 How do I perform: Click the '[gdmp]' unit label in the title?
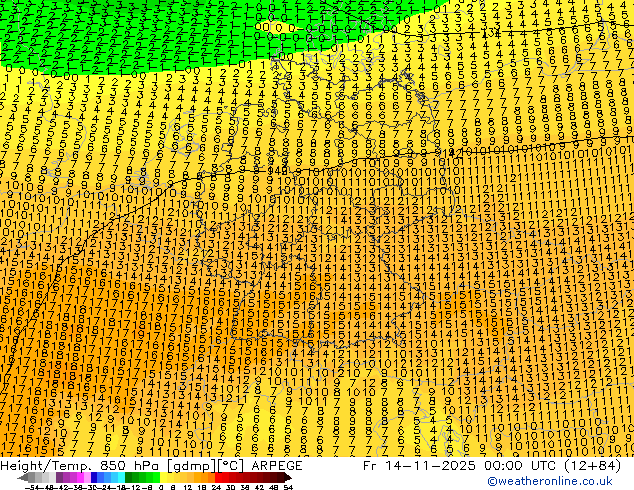click(191, 466)
